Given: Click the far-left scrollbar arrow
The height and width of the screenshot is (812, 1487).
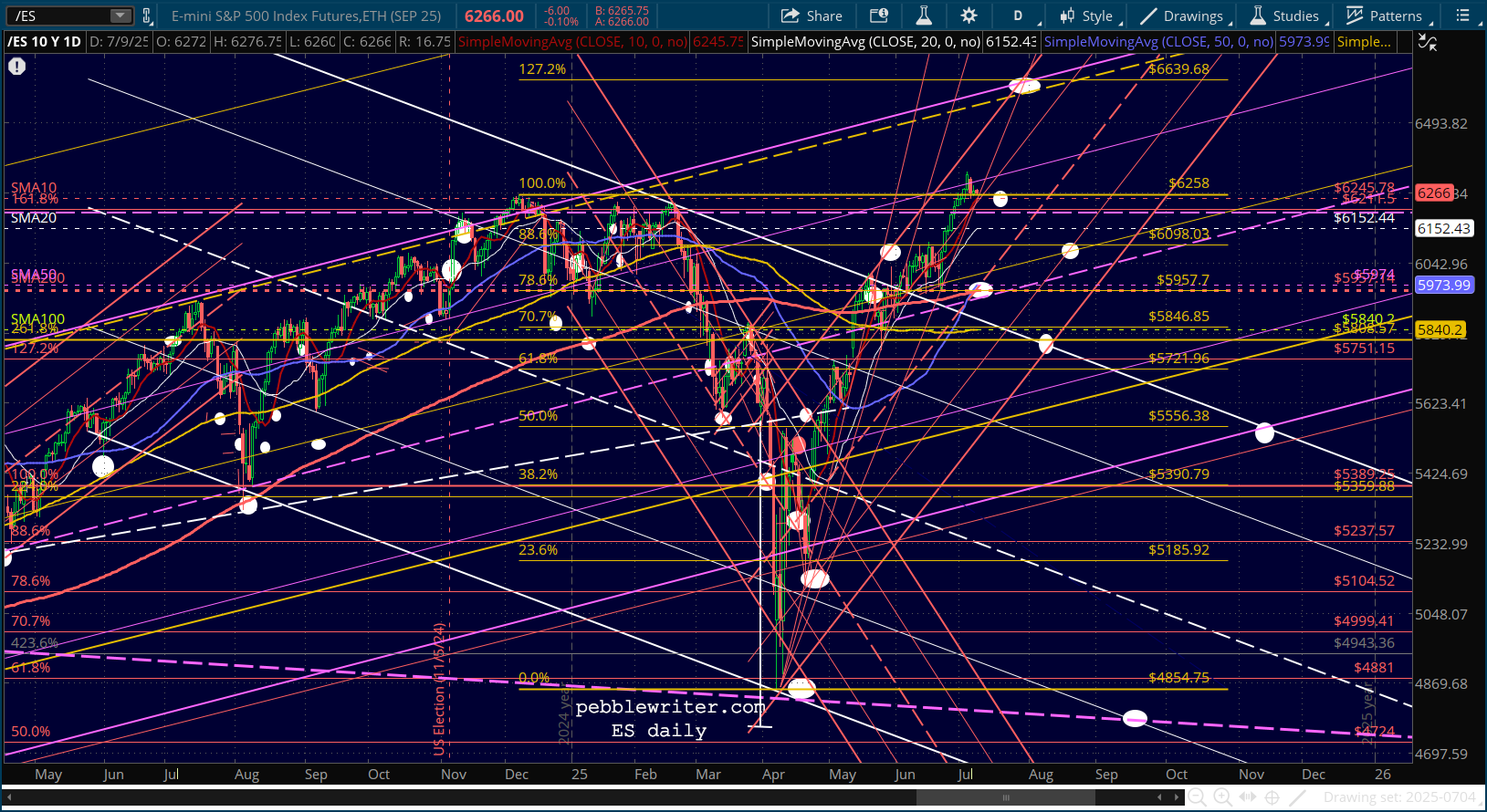Looking at the screenshot, I should (10, 797).
